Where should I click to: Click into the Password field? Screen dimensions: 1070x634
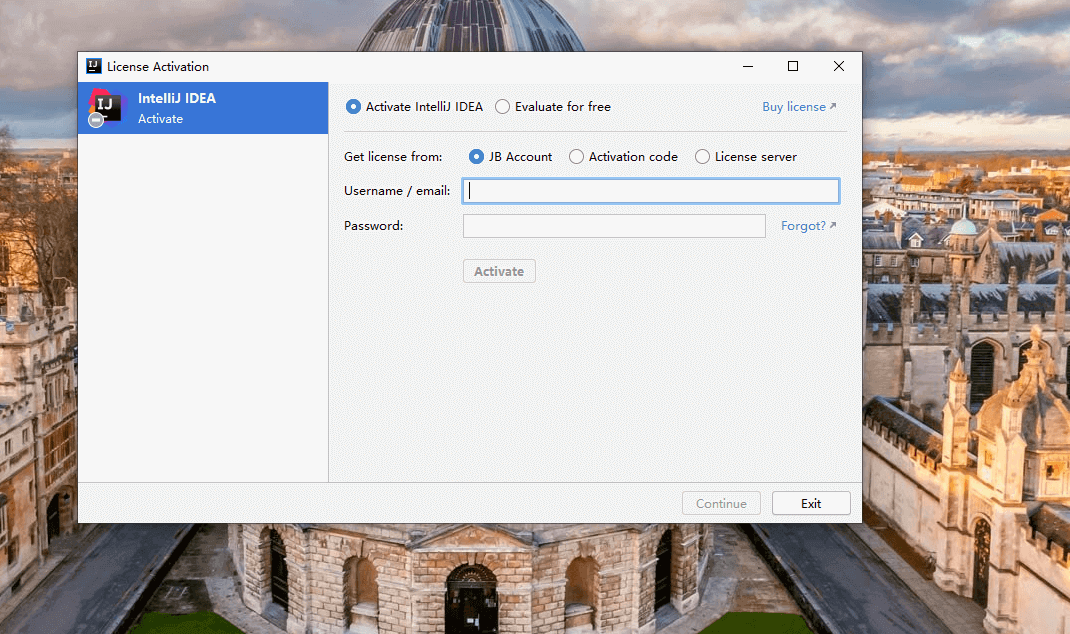pyautogui.click(x=613, y=226)
